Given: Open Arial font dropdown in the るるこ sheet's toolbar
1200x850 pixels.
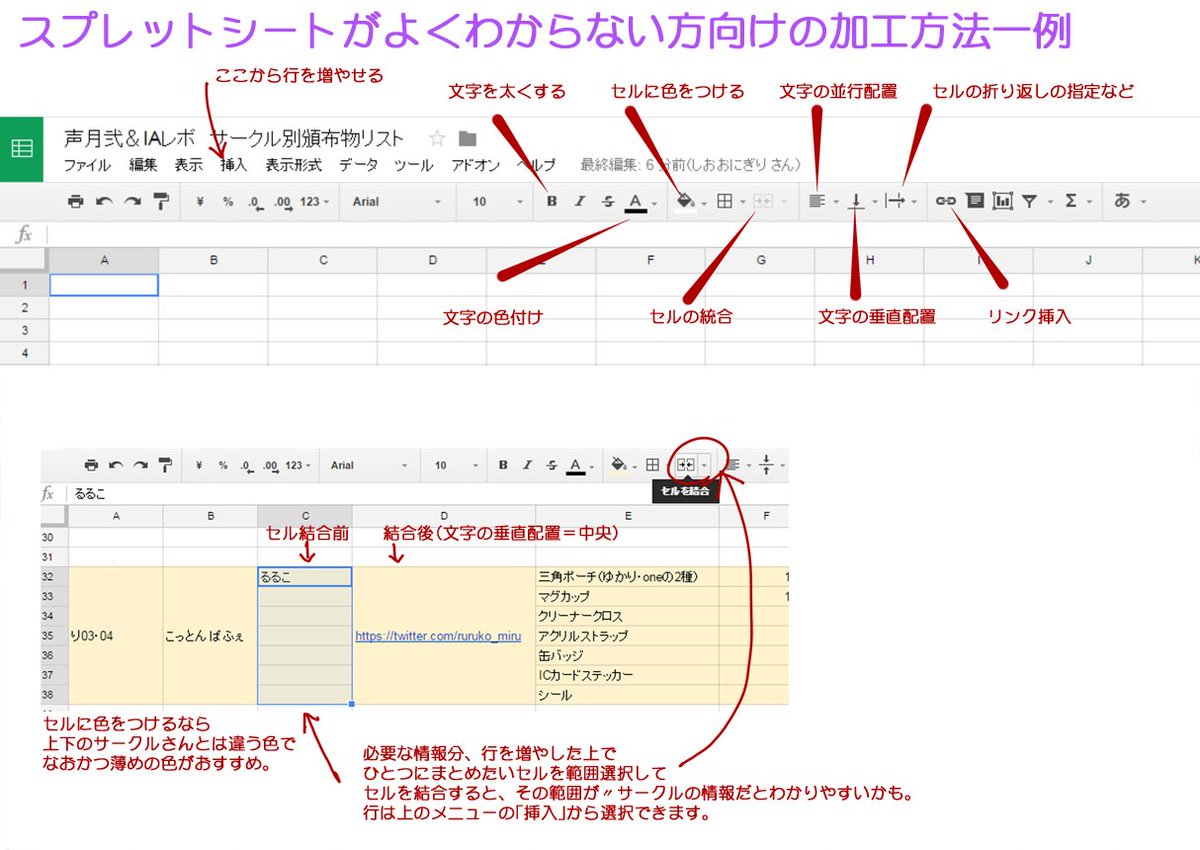Looking at the screenshot, I should pos(369,465).
